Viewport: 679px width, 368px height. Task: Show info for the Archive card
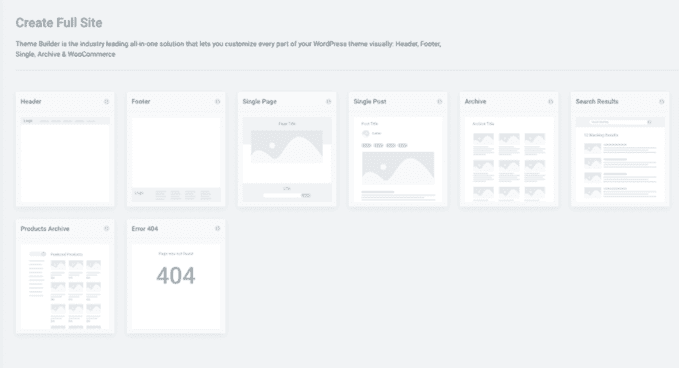551,102
